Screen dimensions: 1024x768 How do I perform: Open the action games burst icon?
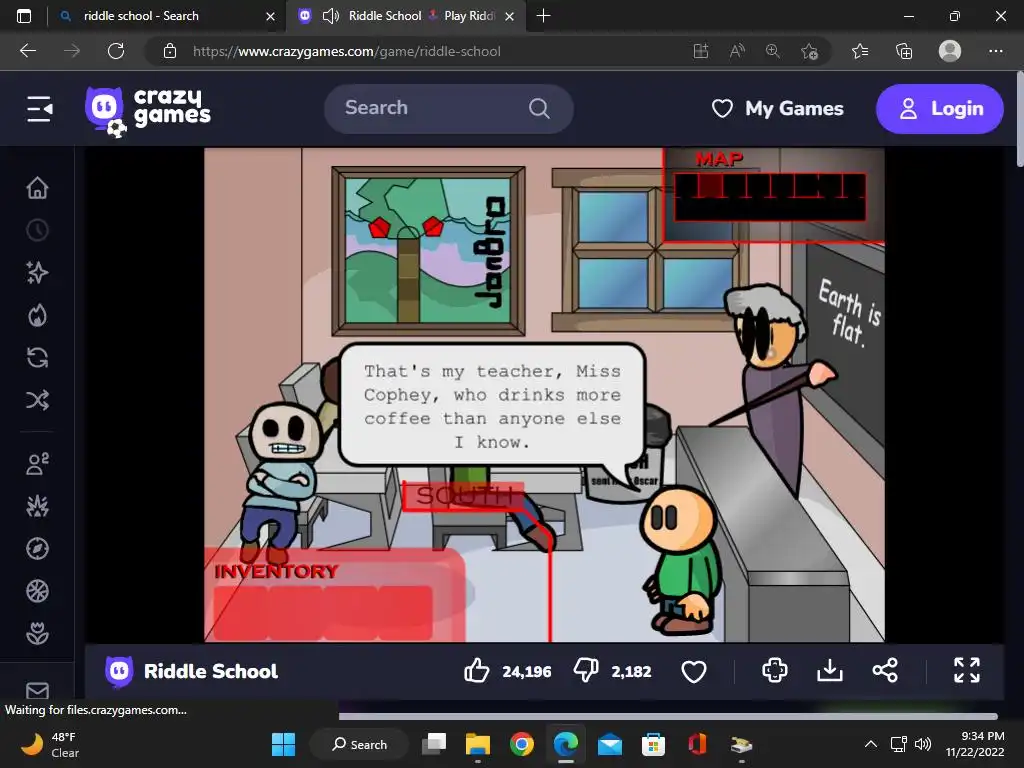[x=37, y=506]
